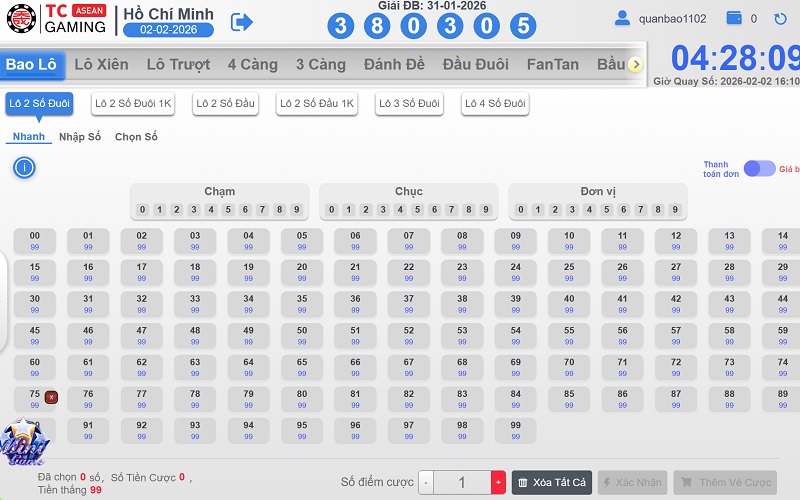Click the Số điểm cược input field

pyautogui.click(x=462, y=483)
